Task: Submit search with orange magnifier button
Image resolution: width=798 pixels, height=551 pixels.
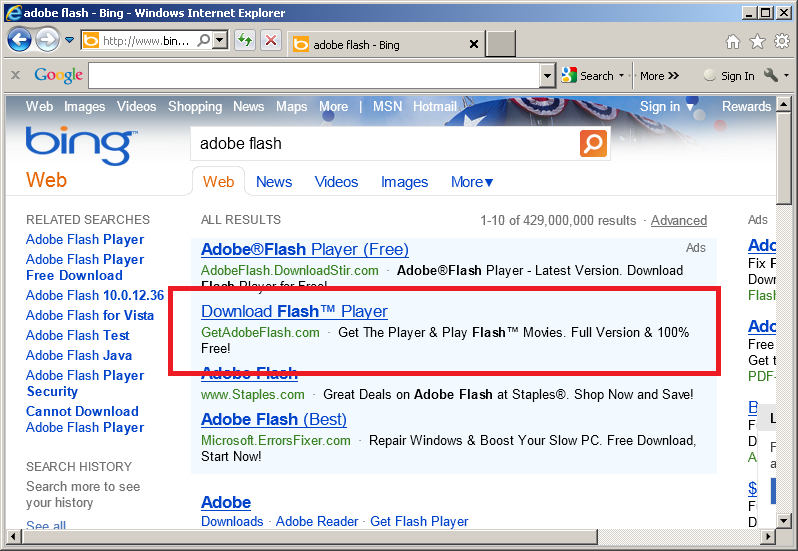Action: click(x=593, y=143)
